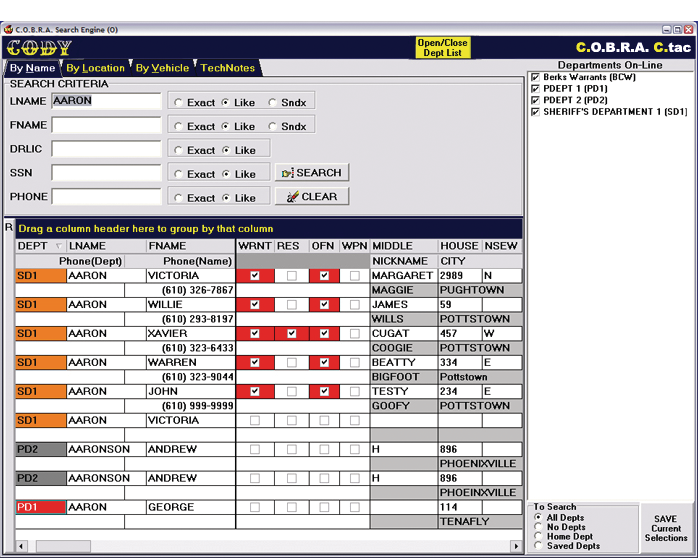This screenshot has width=698, height=558.
Task: Click the right arrow of the horizontal scrollbar
Action: [516, 546]
